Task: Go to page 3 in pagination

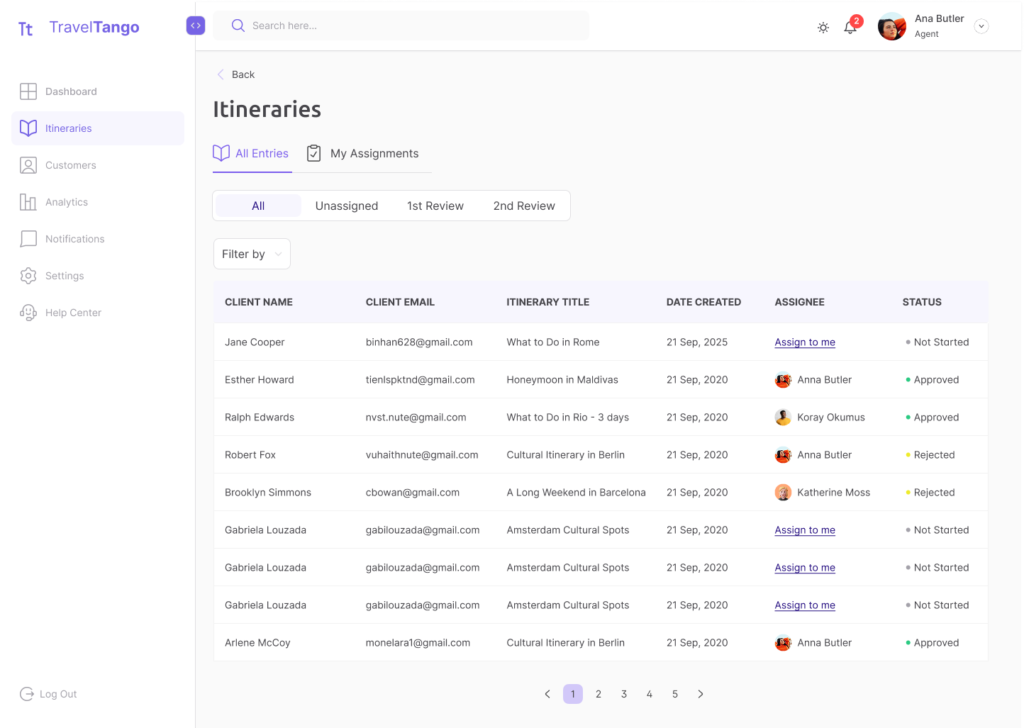Action: point(623,694)
